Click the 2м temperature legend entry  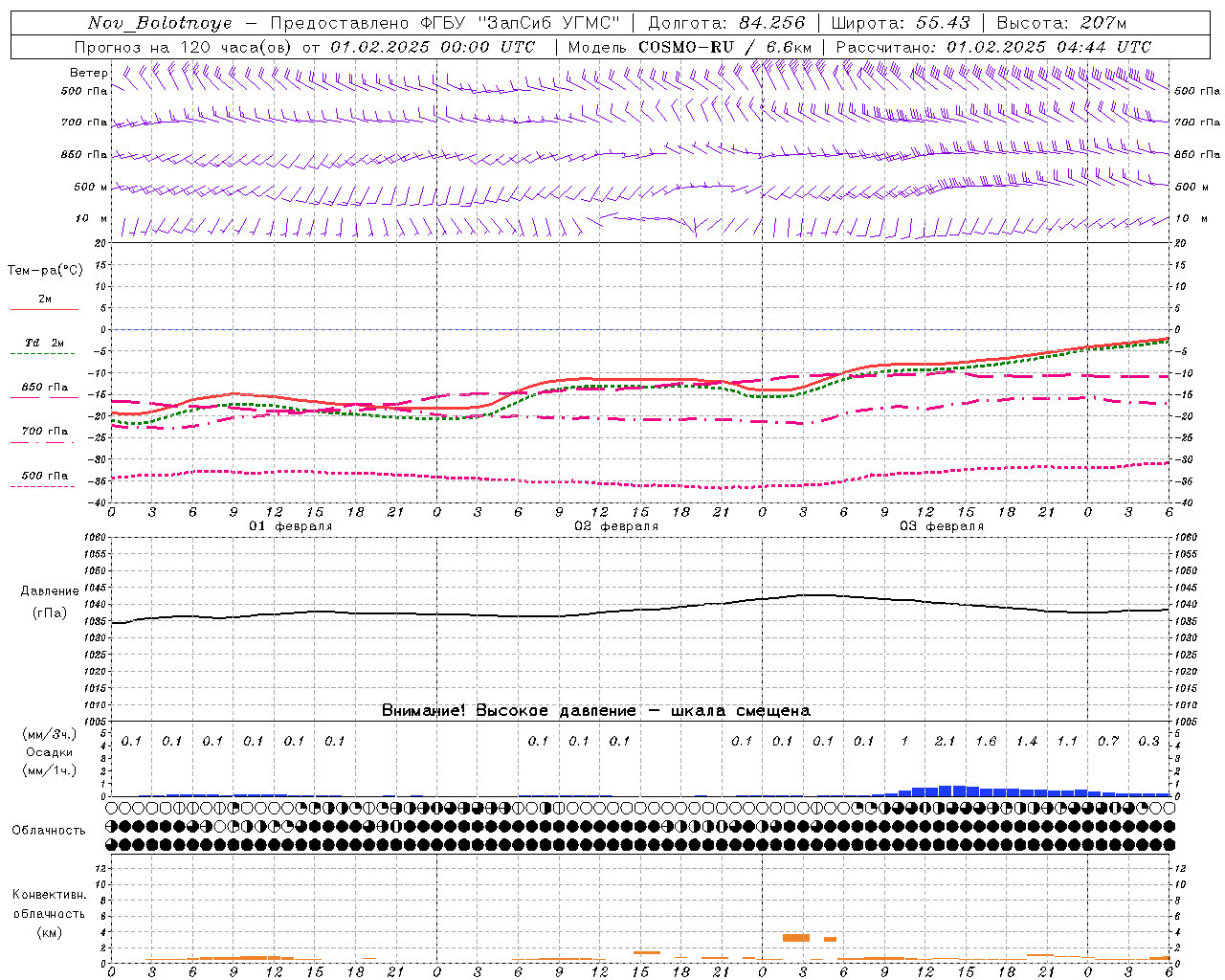45,300
